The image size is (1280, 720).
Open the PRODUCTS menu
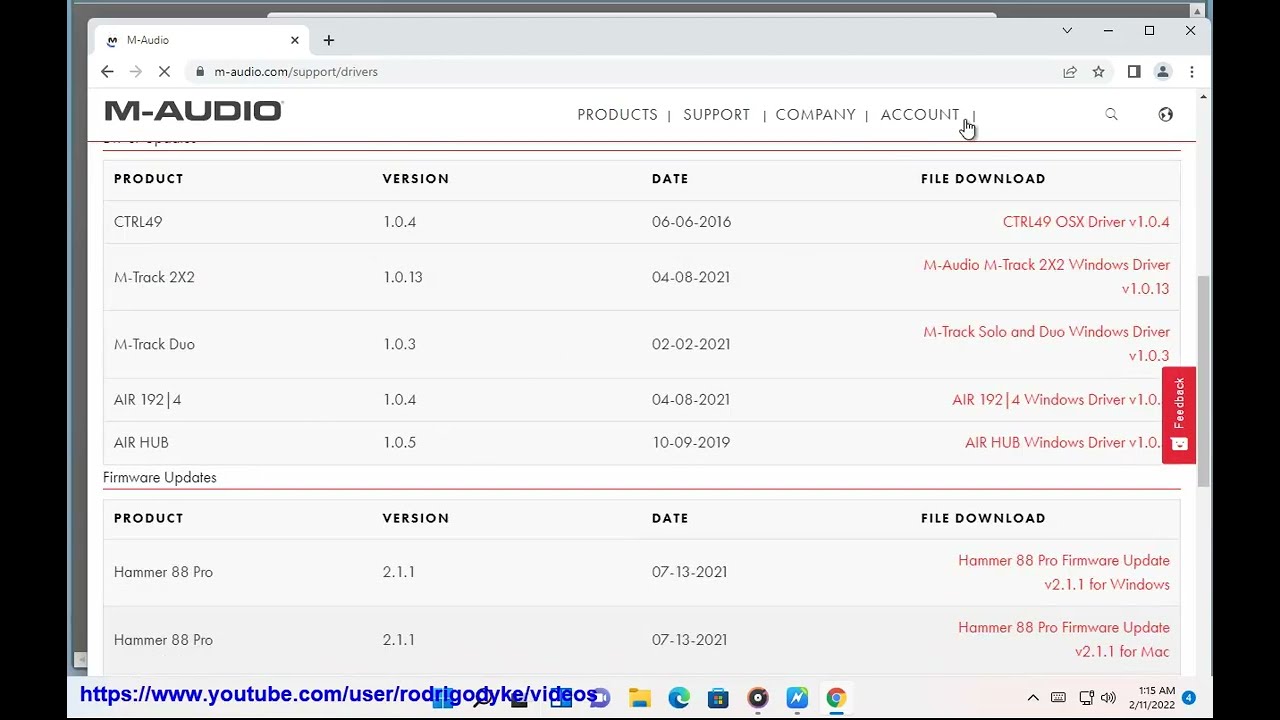point(617,114)
